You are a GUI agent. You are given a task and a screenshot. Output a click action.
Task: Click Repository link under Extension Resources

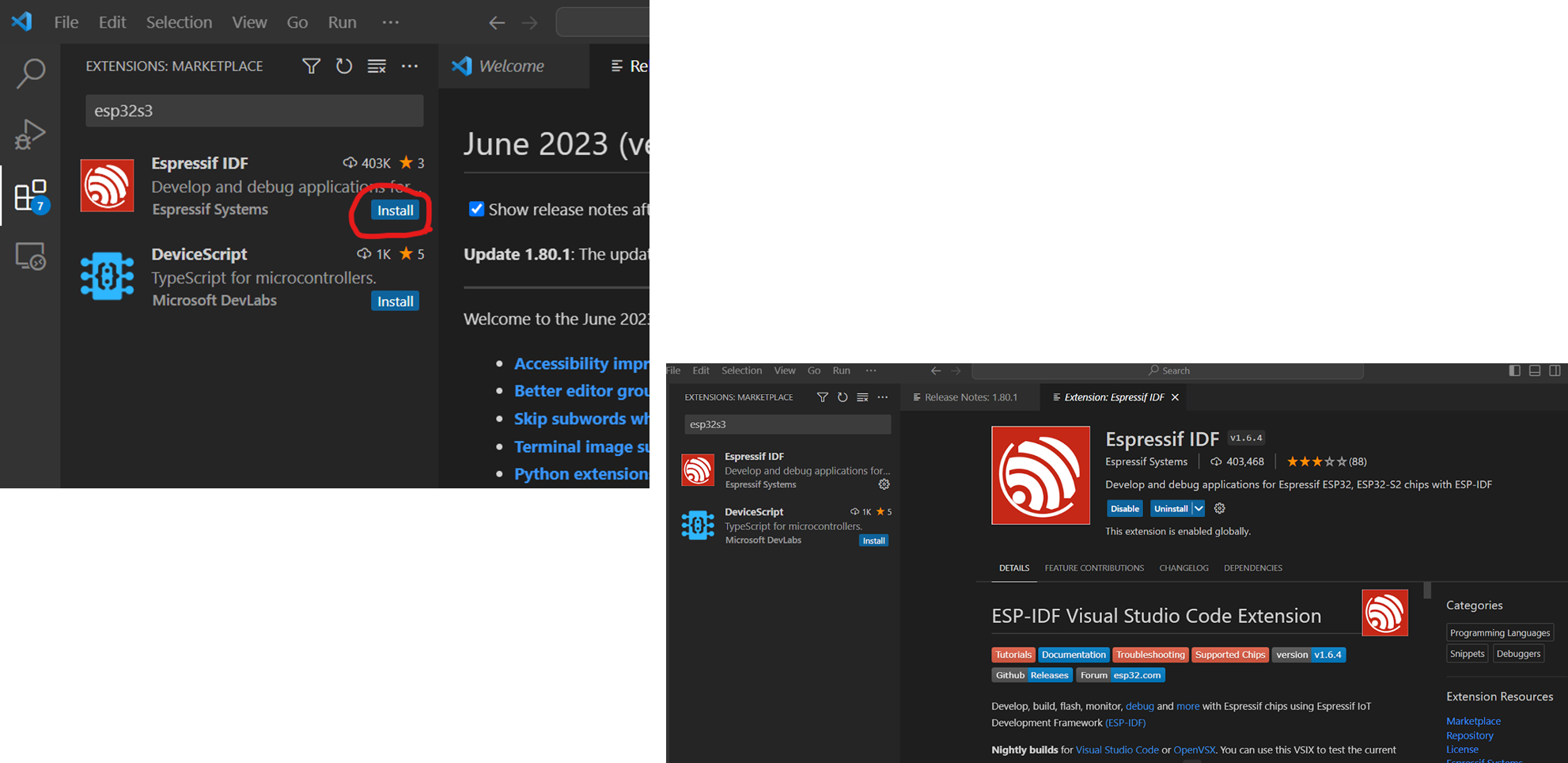click(x=1469, y=735)
